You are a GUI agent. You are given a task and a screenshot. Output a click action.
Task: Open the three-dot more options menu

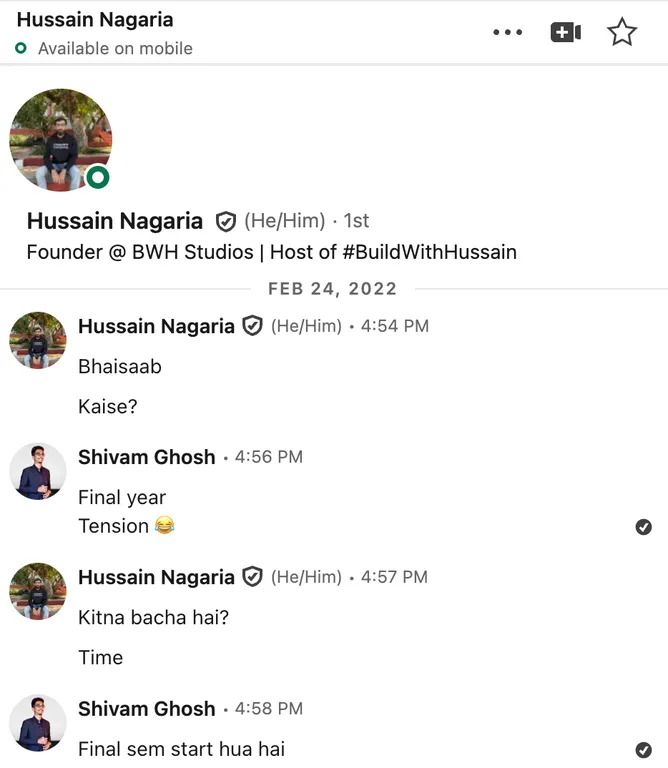(507, 32)
